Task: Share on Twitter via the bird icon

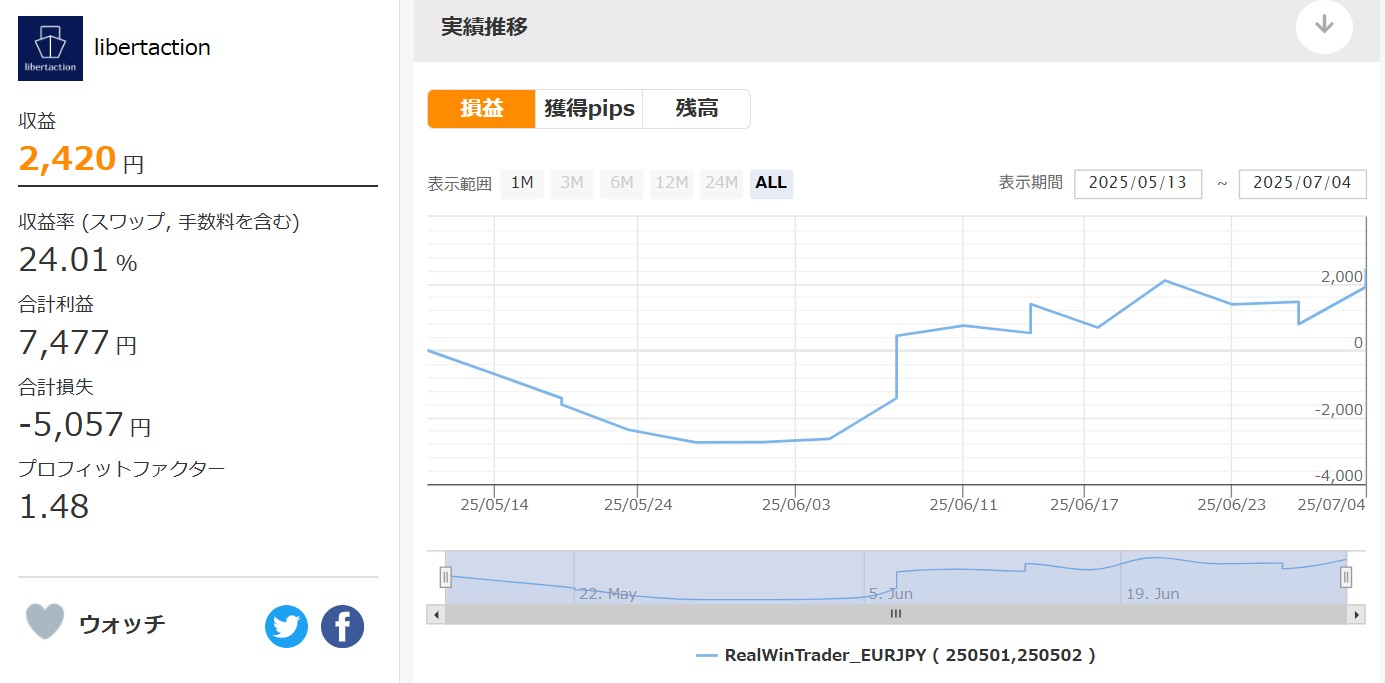Action: click(x=286, y=626)
